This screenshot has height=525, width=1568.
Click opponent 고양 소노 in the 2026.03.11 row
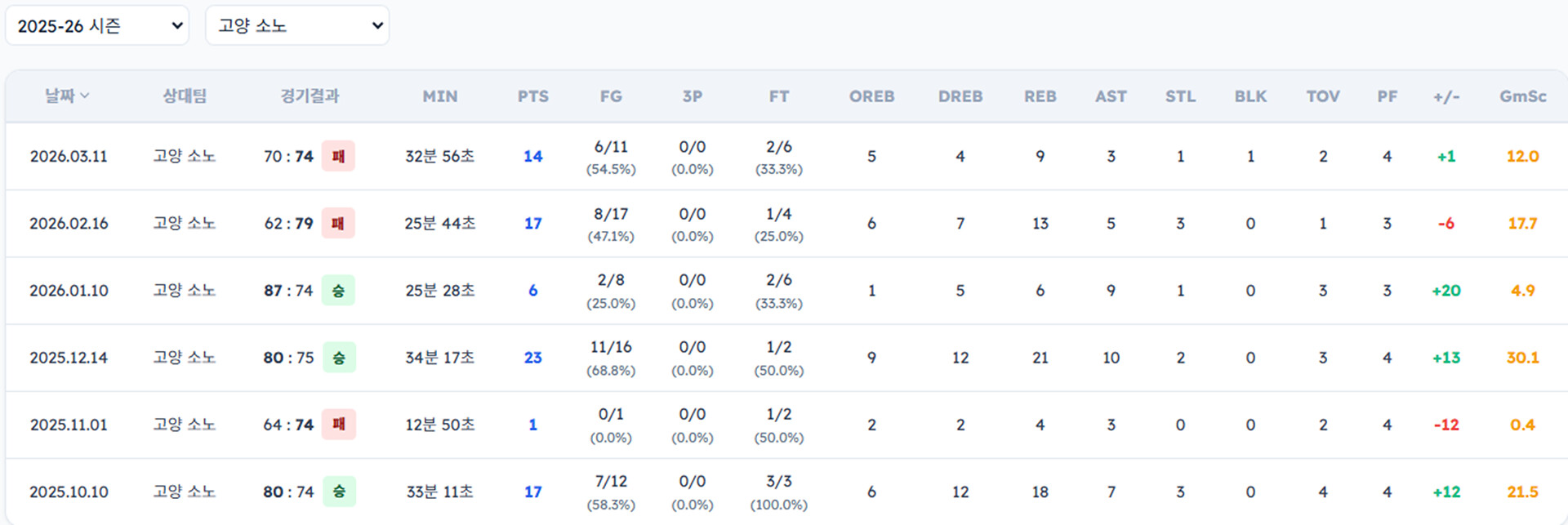pos(185,156)
